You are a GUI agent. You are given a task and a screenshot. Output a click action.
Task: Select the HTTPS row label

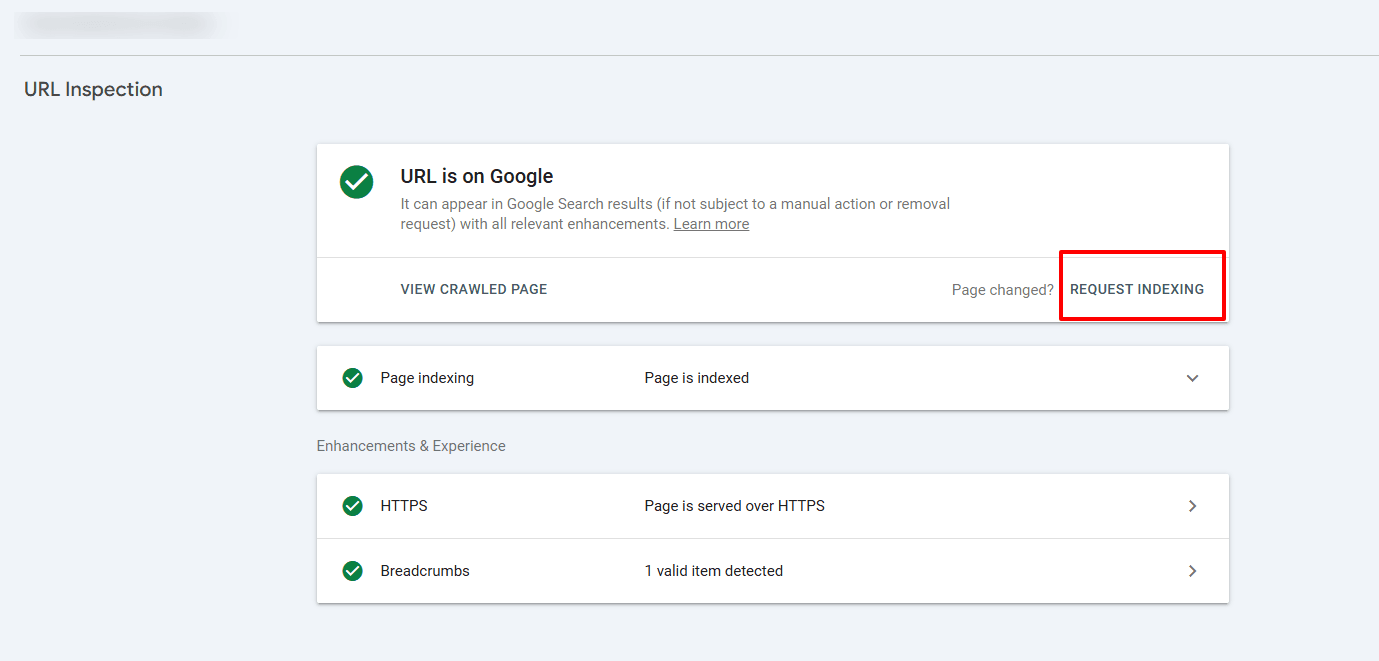click(404, 506)
